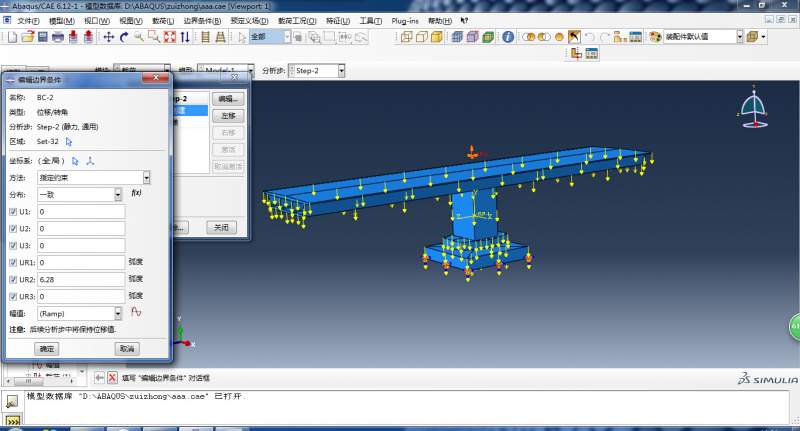
Task: Click the create datum CSYS icon
Action: coord(90,161)
